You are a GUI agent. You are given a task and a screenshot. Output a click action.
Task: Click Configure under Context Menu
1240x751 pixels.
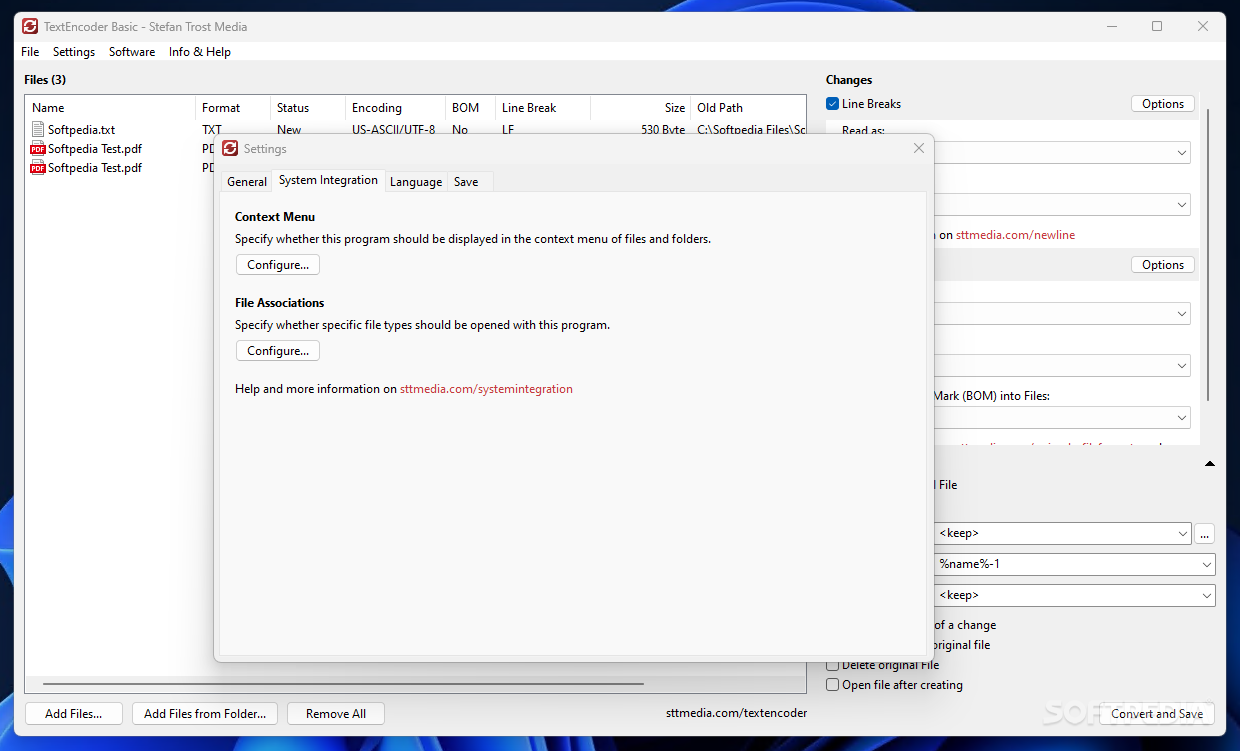[278, 265]
